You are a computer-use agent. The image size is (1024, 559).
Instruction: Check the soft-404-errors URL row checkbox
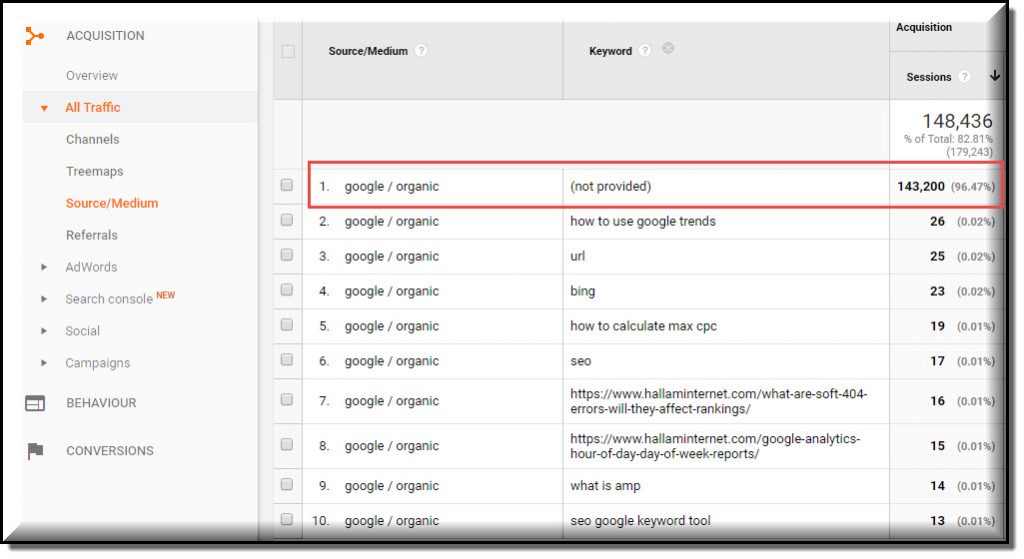(x=287, y=400)
